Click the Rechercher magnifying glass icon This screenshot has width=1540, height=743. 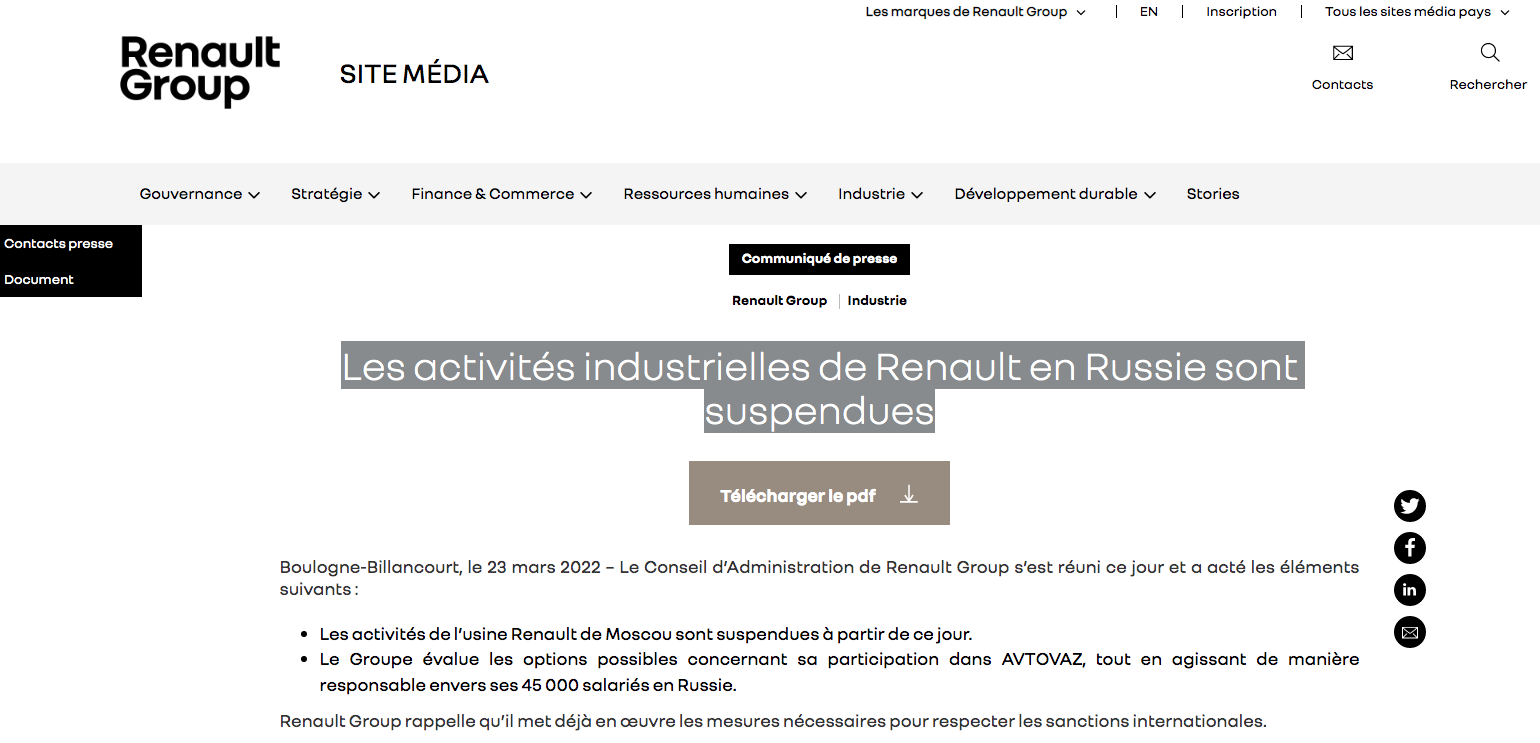point(1489,52)
